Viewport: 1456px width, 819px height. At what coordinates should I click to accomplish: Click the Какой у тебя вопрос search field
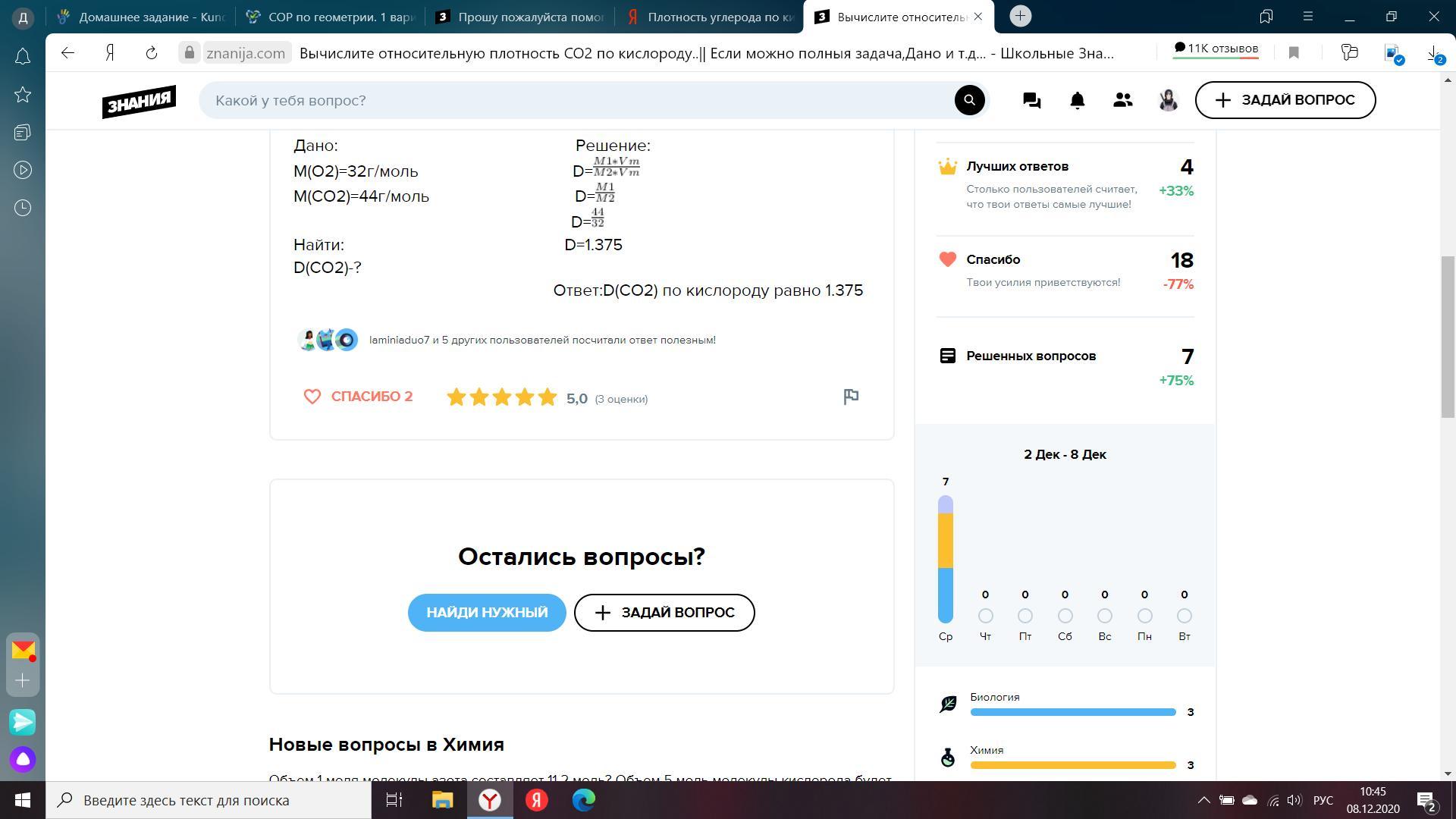point(576,100)
